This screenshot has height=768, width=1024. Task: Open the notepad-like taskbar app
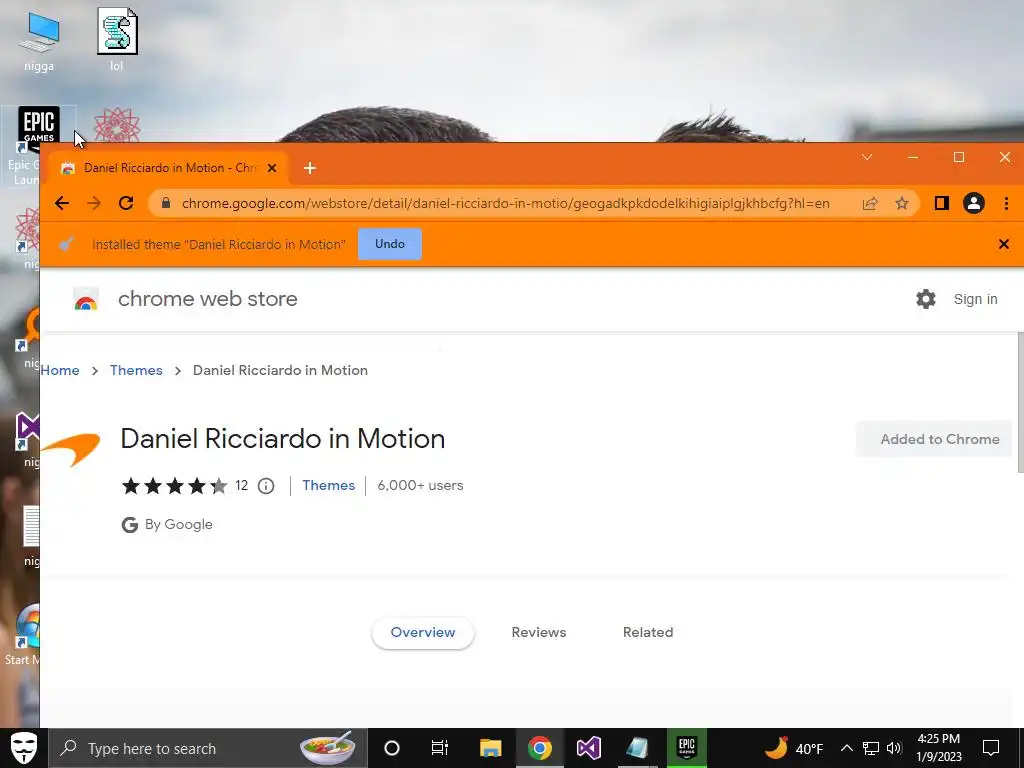(637, 748)
